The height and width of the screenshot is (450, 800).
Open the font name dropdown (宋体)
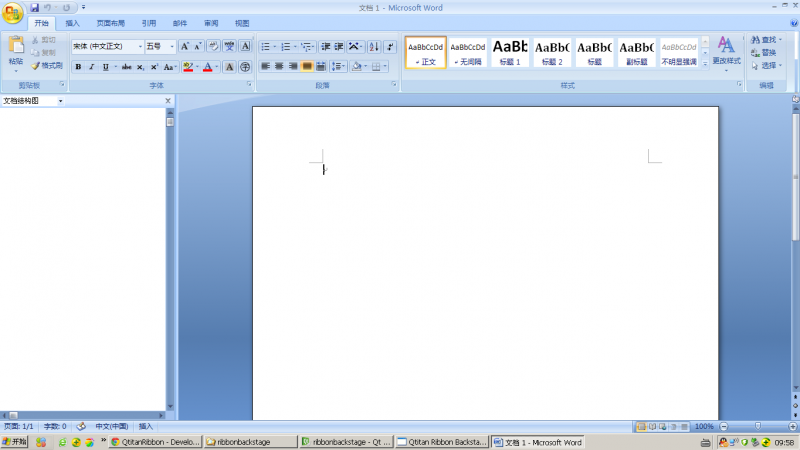140,46
